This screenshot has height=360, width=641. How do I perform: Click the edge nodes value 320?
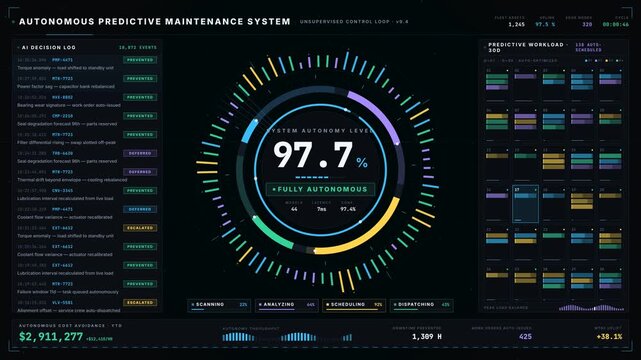pos(587,25)
